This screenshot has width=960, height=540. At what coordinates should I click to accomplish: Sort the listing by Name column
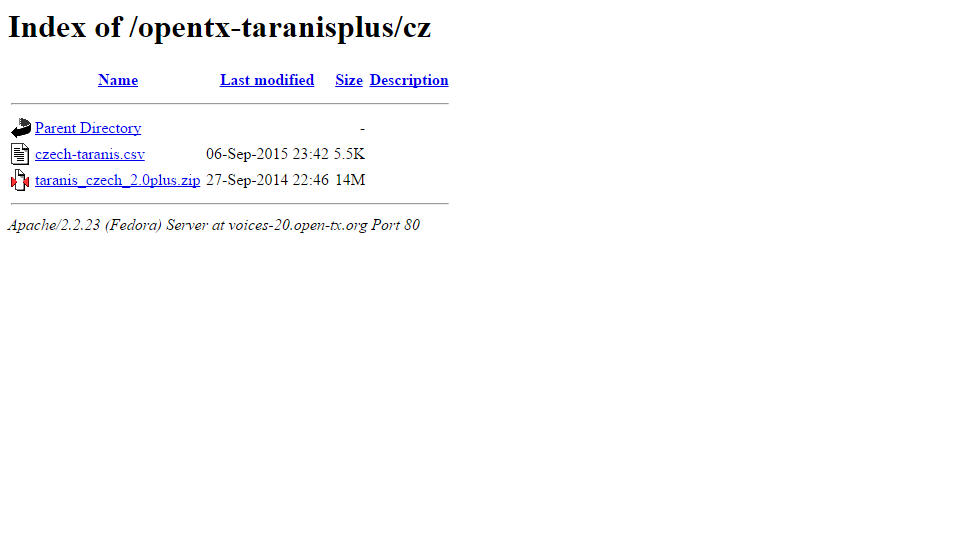pos(118,80)
